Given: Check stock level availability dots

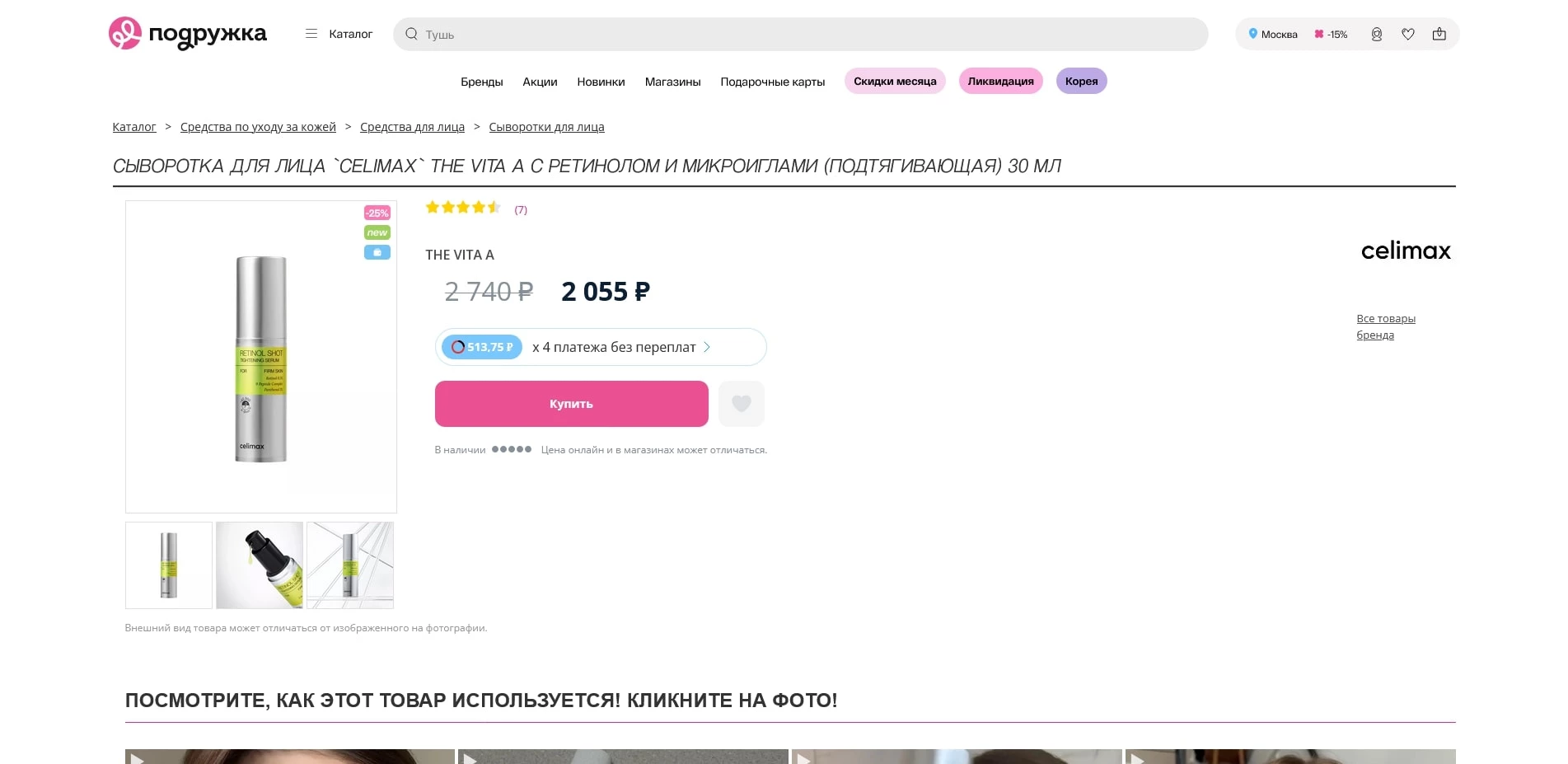Looking at the screenshot, I should coord(512,450).
